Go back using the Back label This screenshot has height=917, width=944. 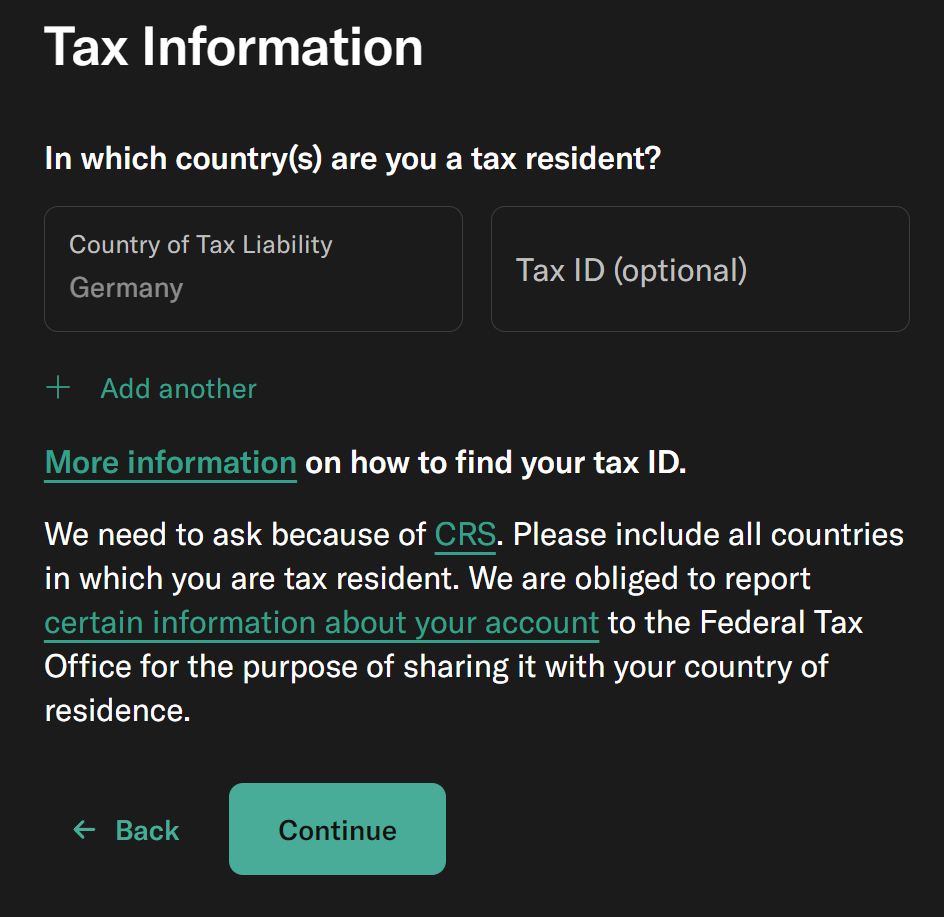point(148,831)
